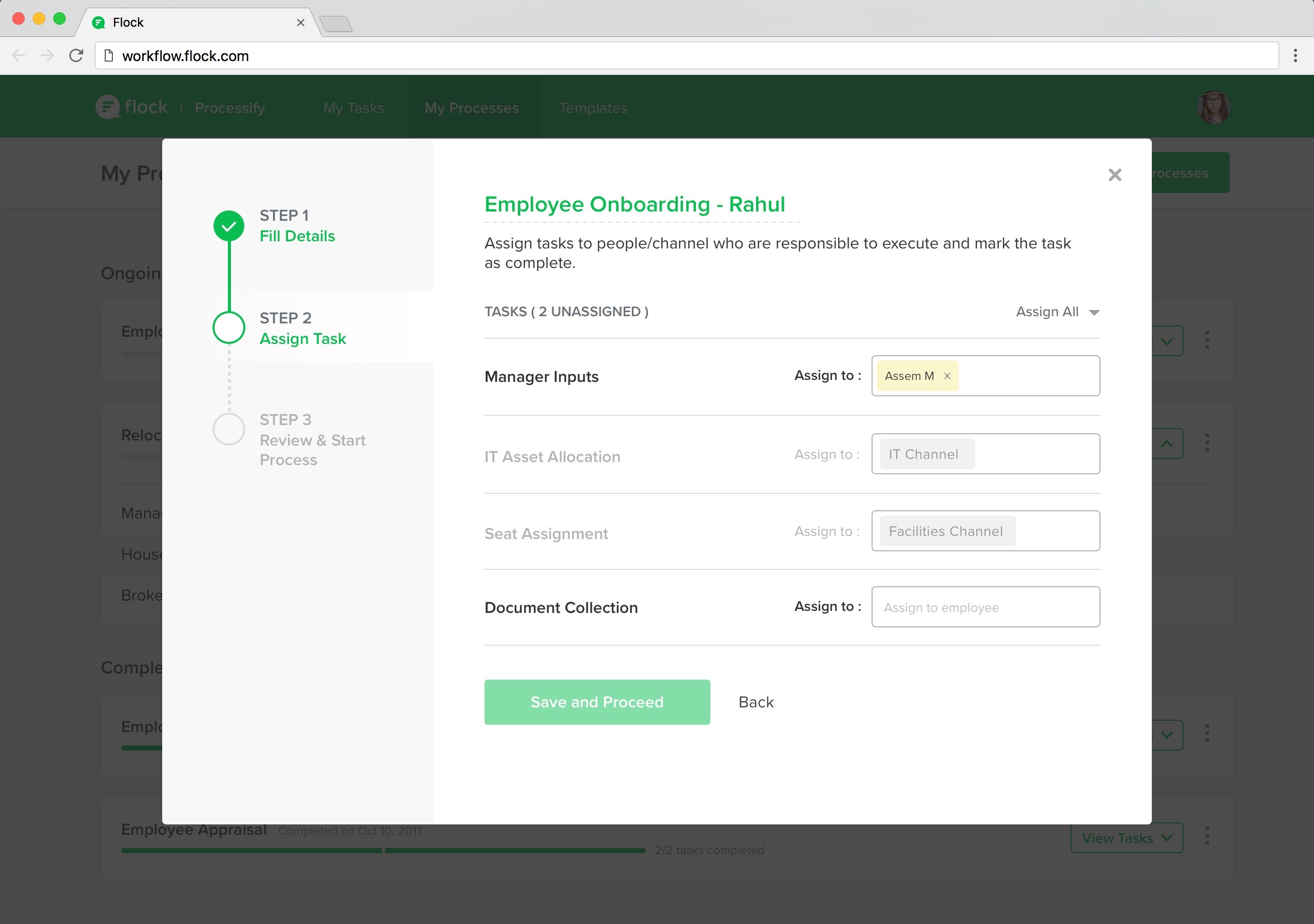
Task: Go Back to previous step
Action: click(756, 702)
